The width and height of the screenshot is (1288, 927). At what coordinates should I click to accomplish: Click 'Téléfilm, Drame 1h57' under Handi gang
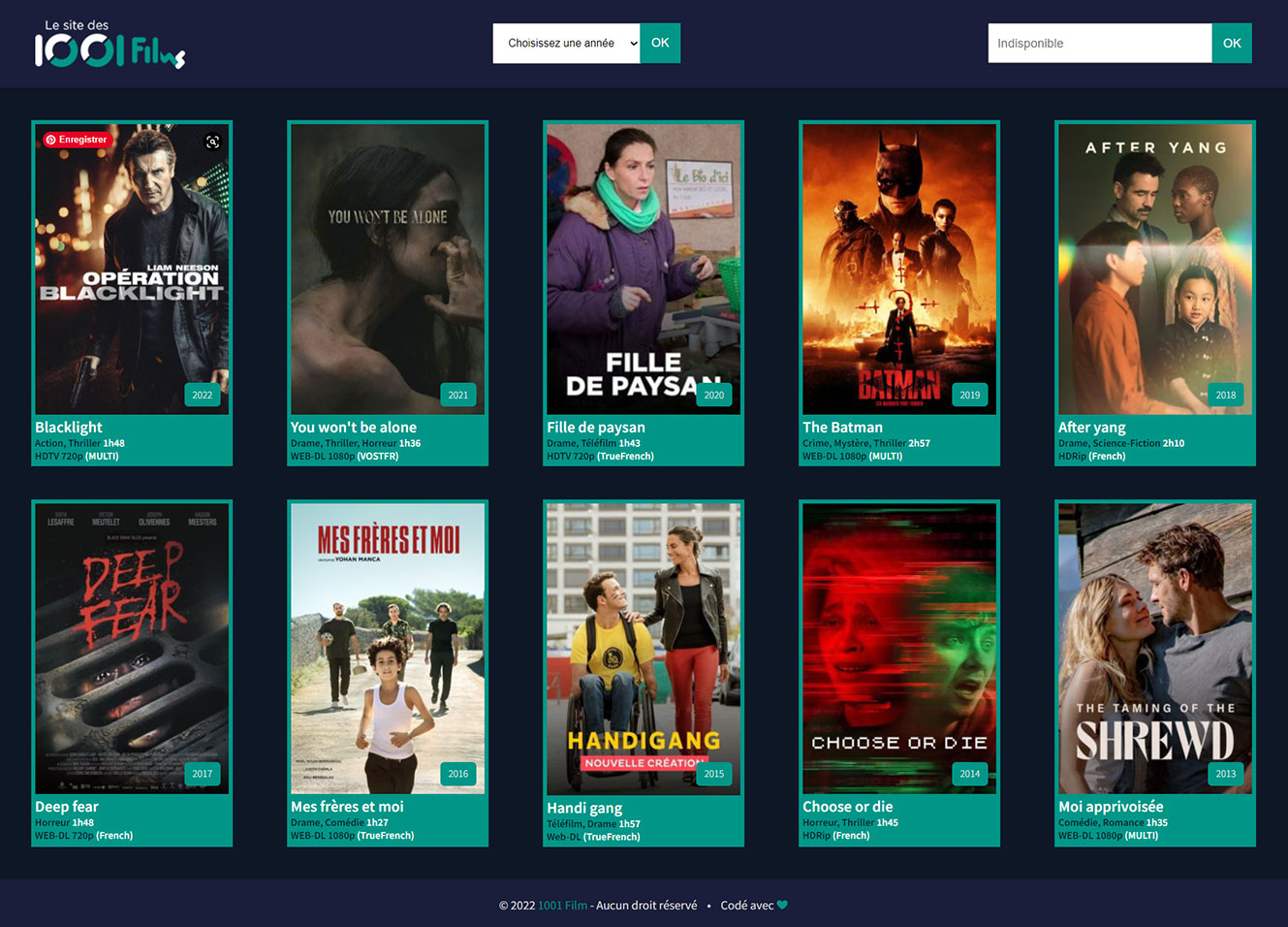593,824
